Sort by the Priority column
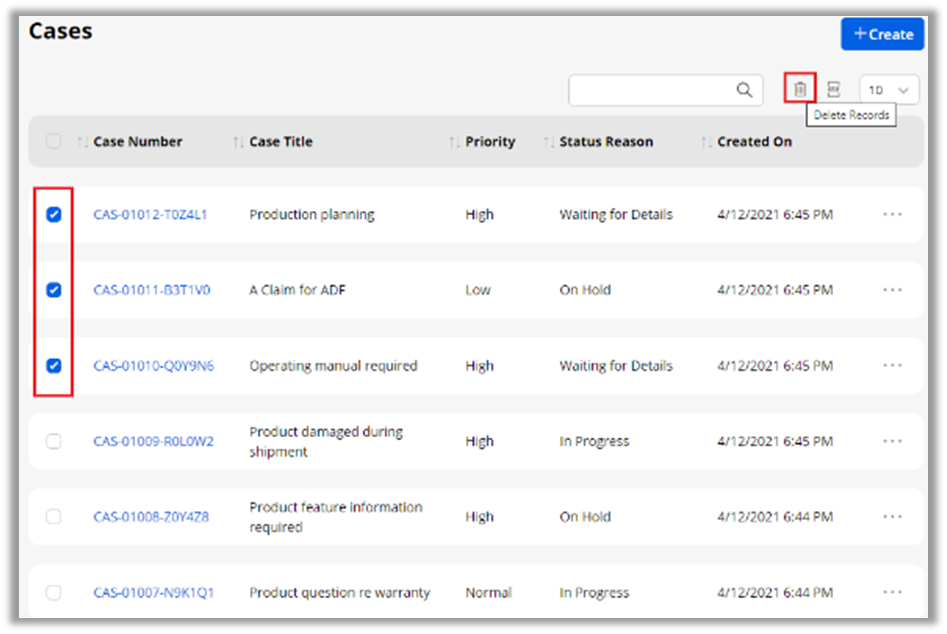 click(490, 142)
